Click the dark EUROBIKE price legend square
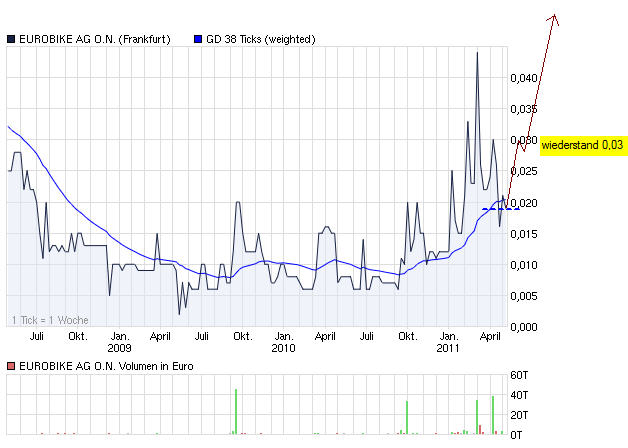628x448 pixels. [x=11, y=39]
